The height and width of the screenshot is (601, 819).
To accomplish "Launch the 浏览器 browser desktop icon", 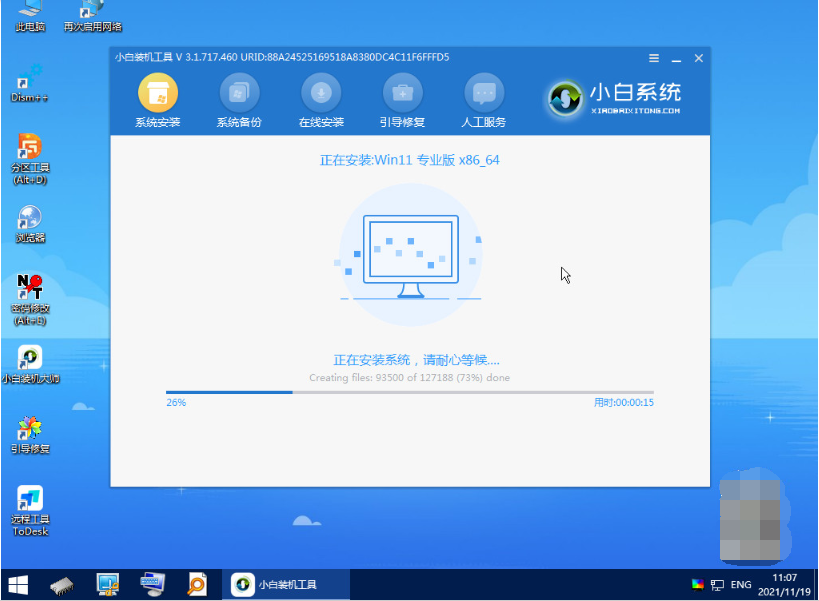I will point(30,222).
